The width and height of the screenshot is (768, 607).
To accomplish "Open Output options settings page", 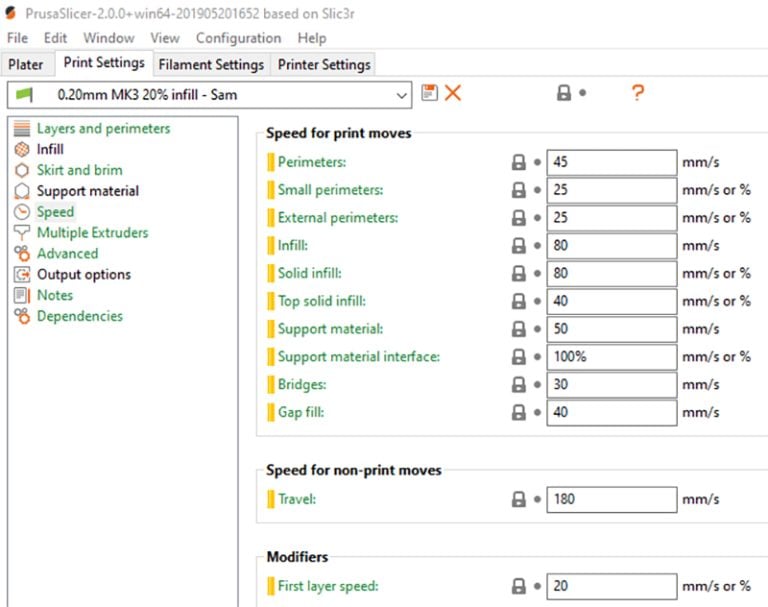I will click(84, 274).
